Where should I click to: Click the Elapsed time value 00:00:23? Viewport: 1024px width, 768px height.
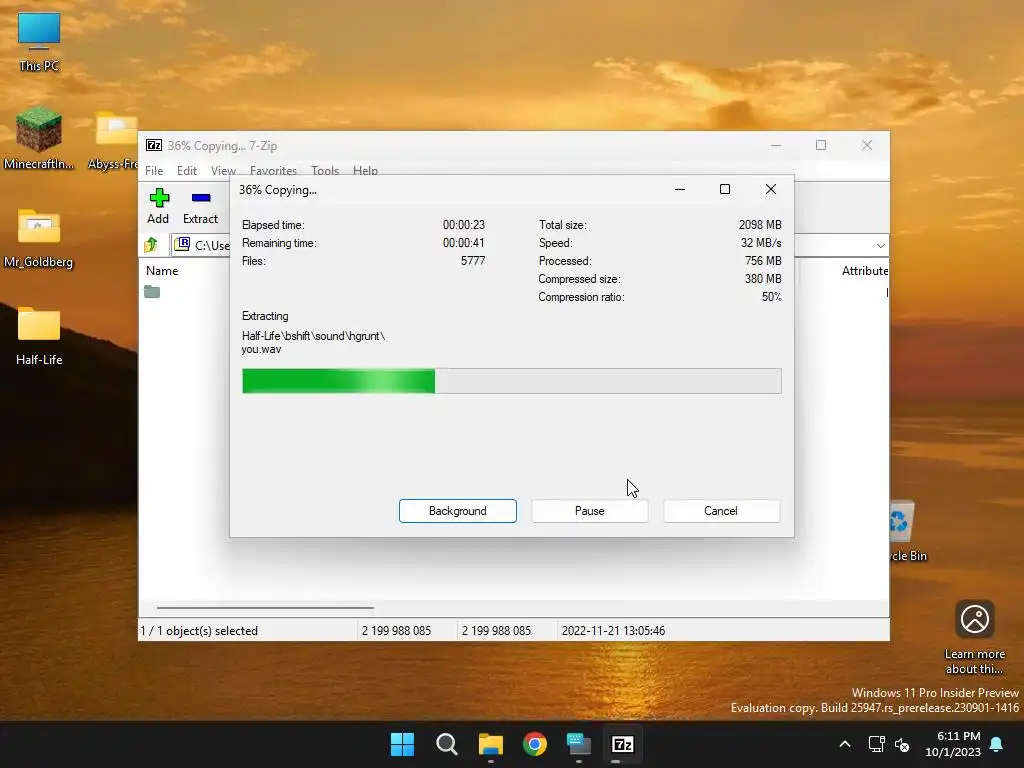[x=464, y=225]
